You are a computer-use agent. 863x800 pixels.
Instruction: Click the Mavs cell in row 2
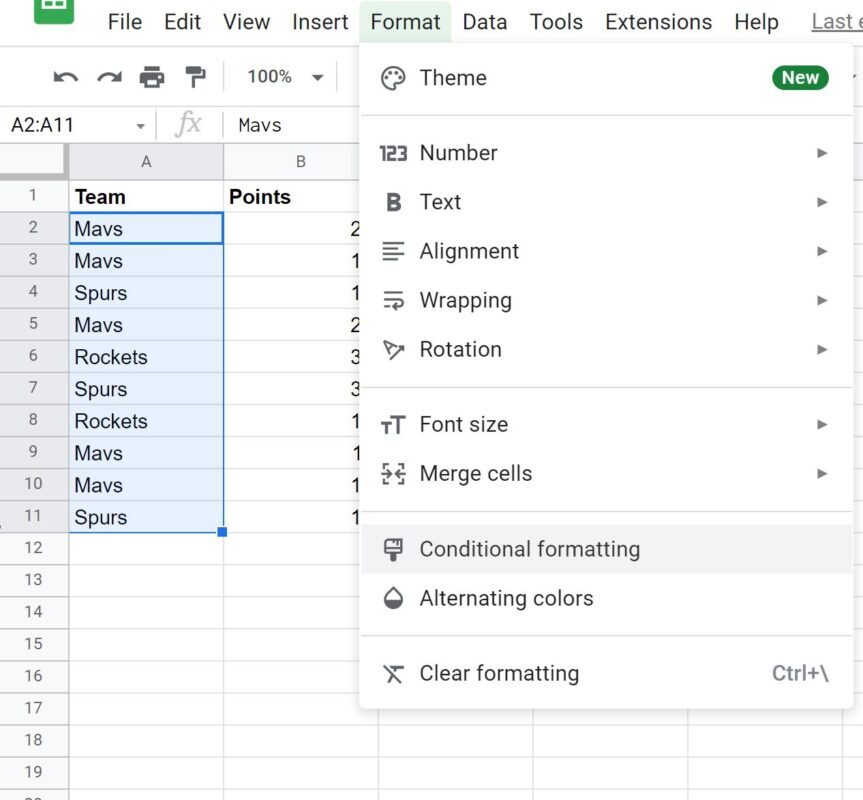(146, 228)
